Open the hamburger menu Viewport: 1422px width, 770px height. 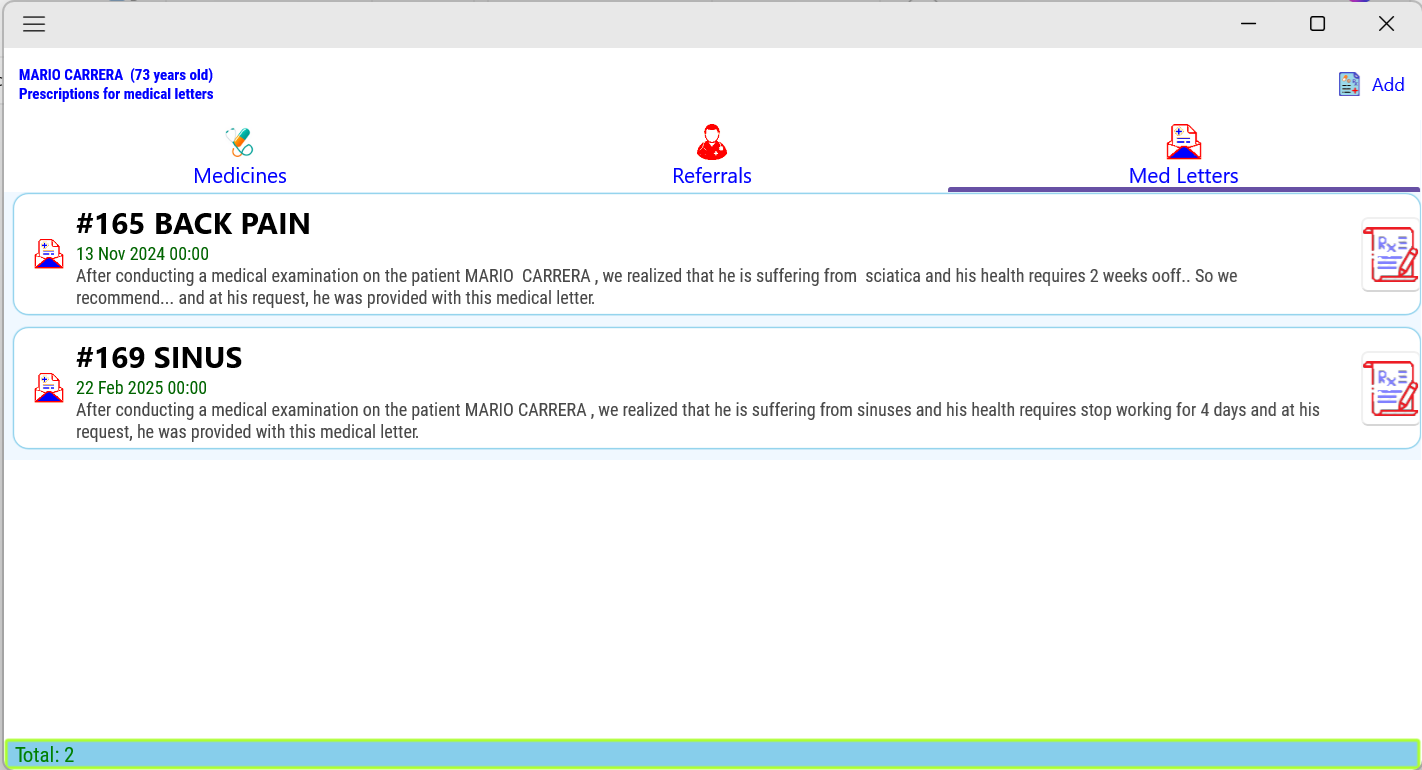click(33, 24)
